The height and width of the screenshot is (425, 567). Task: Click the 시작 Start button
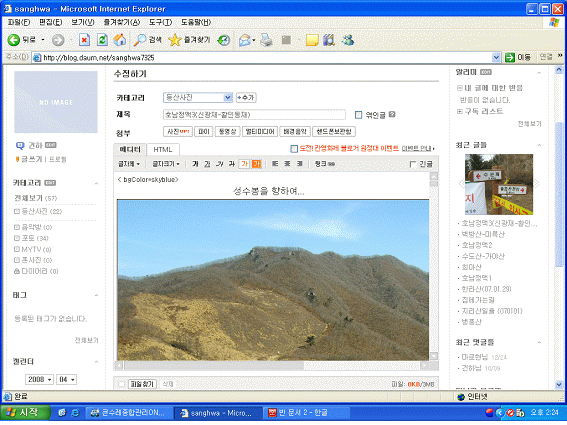tap(25, 413)
